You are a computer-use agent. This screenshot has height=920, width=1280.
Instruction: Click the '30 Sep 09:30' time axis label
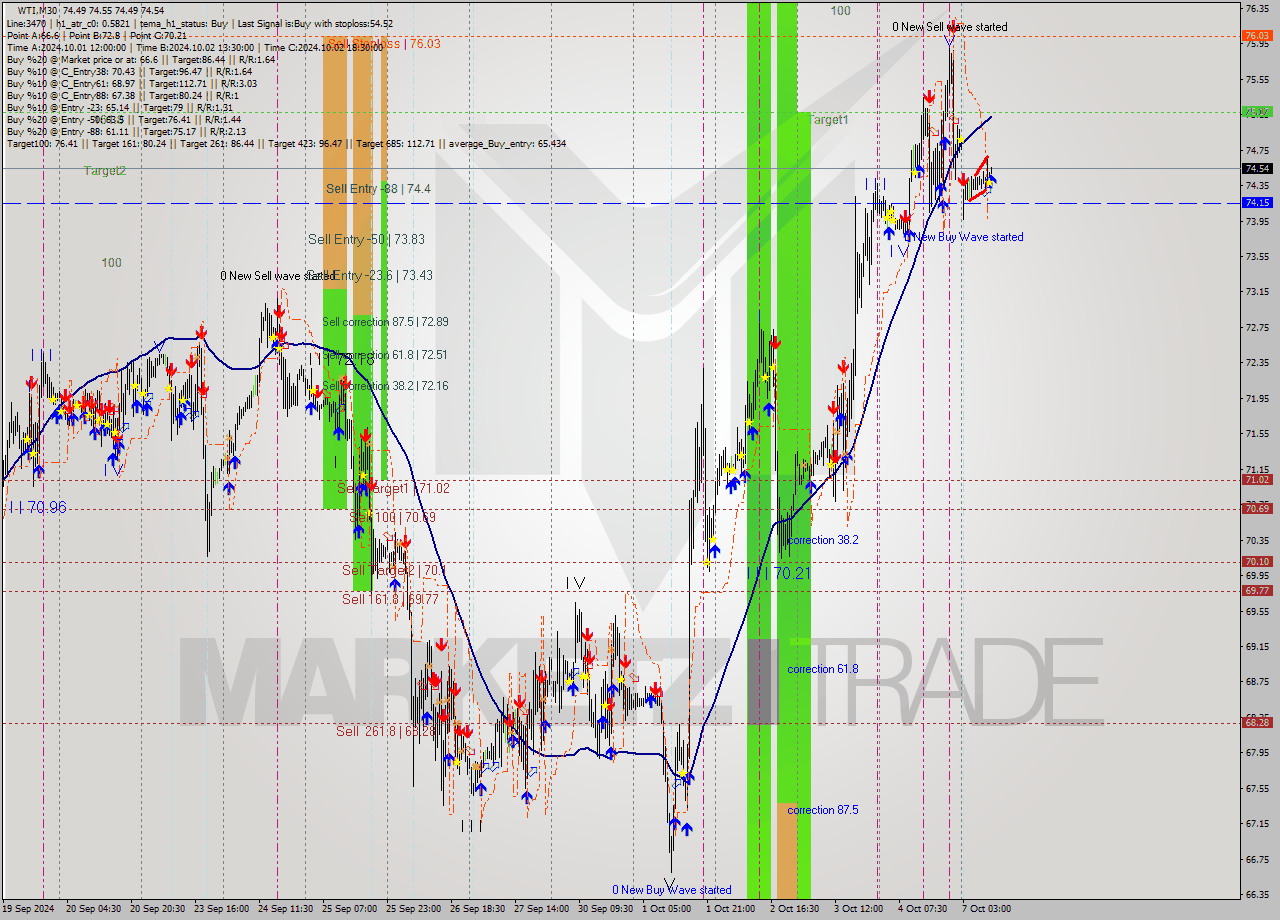point(606,909)
